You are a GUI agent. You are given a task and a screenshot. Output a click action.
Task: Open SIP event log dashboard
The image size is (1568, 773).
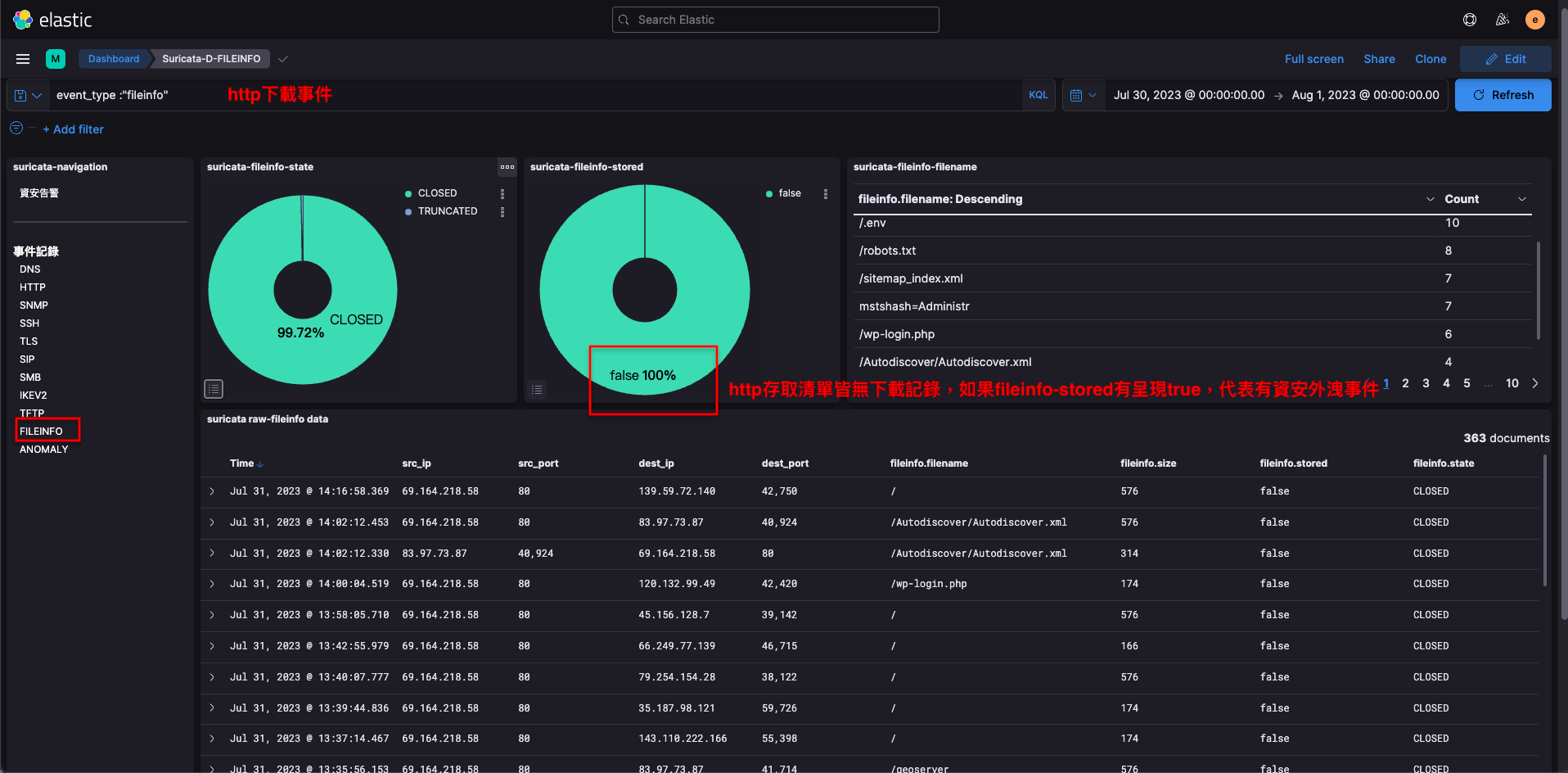[x=27, y=359]
